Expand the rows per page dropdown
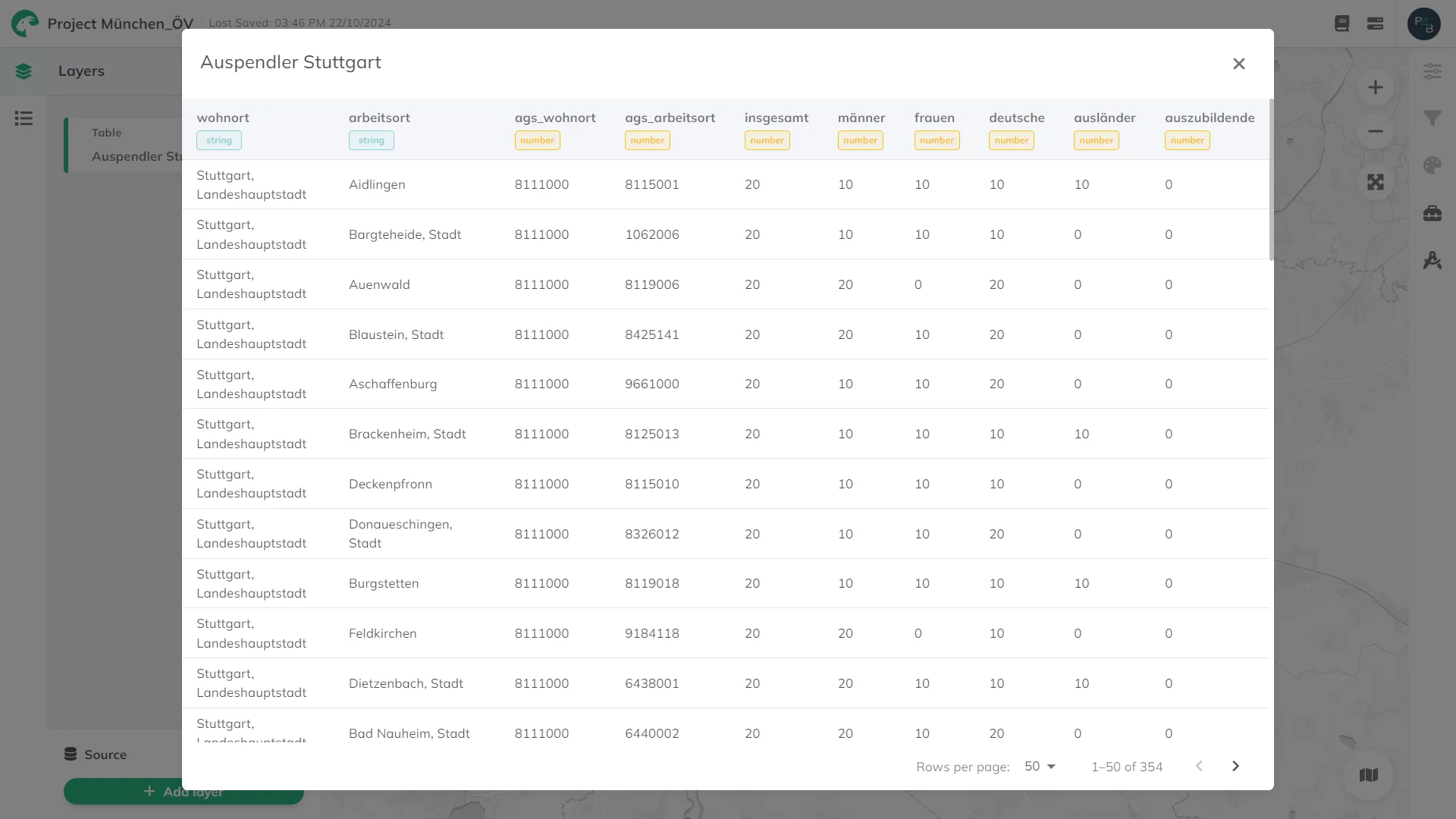The image size is (1456, 819). click(1040, 767)
